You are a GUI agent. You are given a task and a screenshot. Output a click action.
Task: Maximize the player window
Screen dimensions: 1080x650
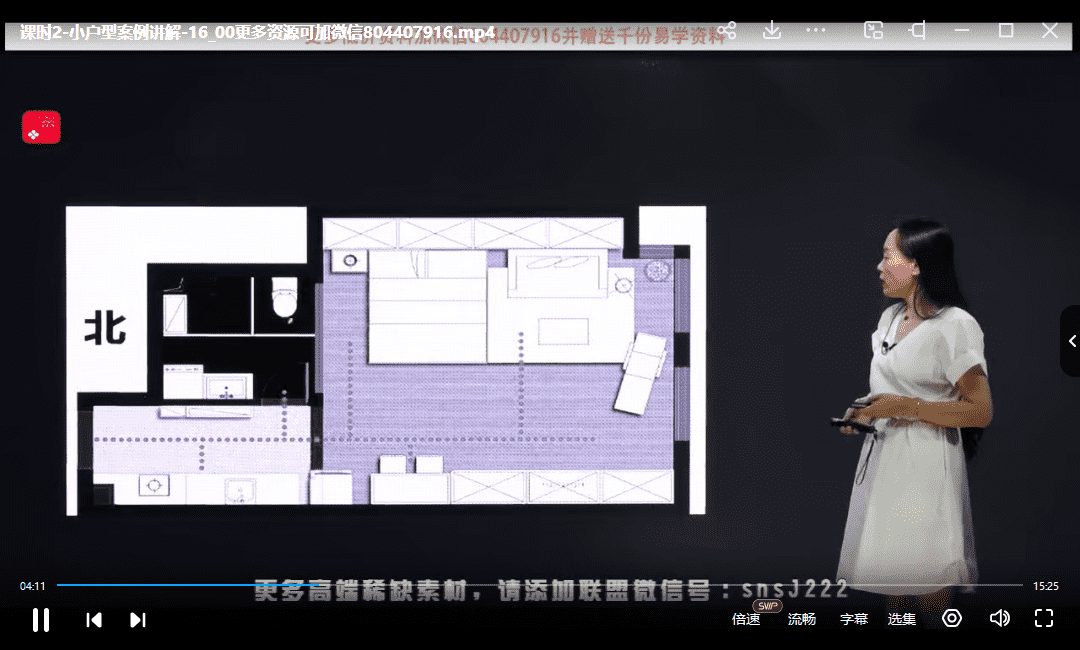coord(1006,31)
